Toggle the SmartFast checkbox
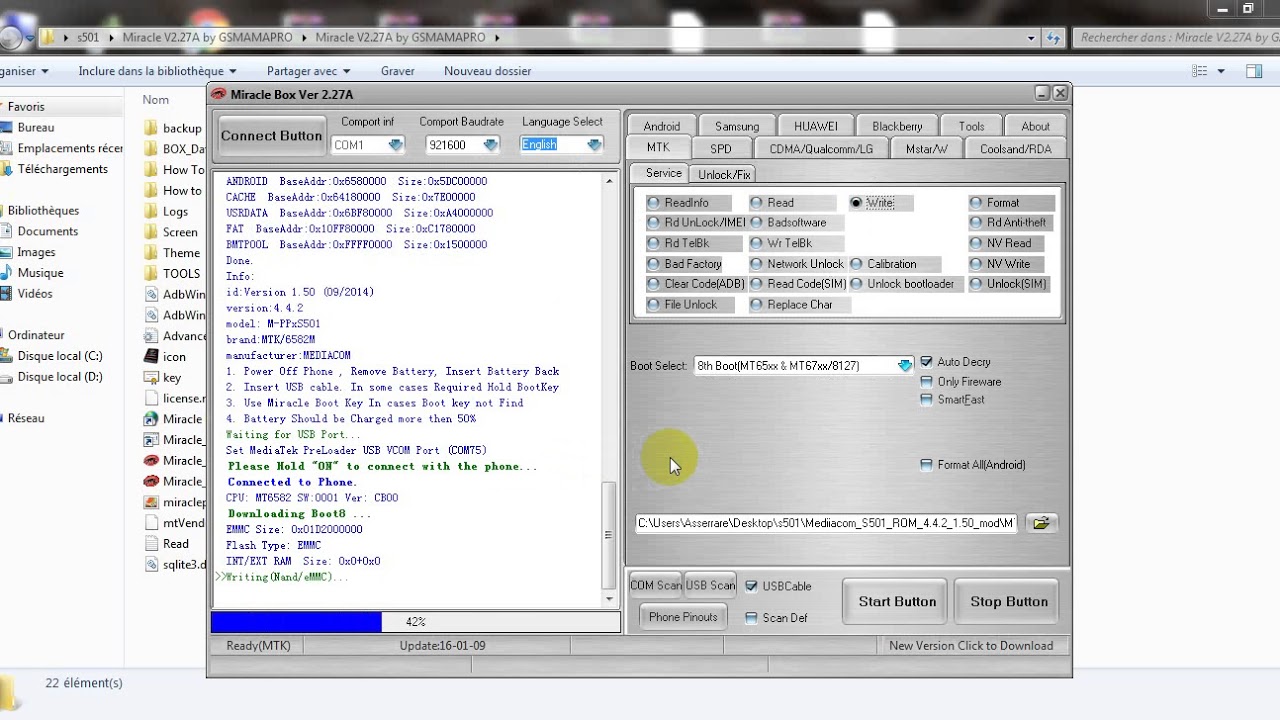The image size is (1280, 720). click(926, 400)
